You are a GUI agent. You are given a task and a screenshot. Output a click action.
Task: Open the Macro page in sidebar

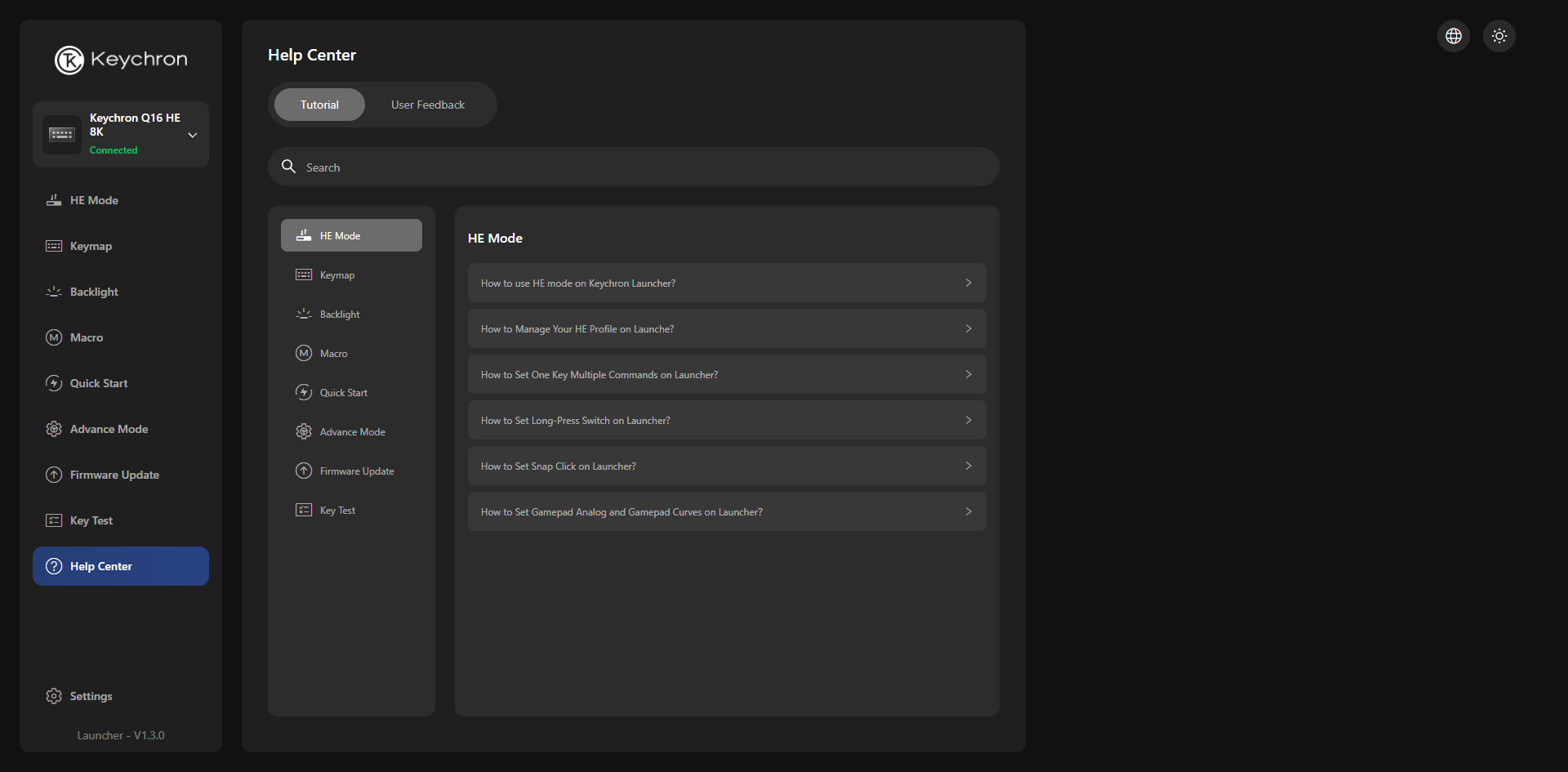point(86,337)
